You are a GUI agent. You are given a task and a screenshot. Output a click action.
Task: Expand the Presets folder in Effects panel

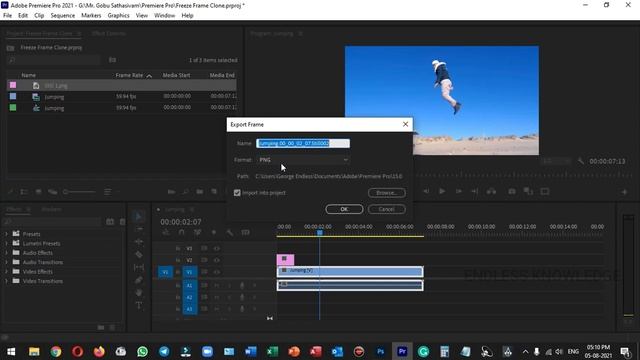pyautogui.click(x=6, y=234)
